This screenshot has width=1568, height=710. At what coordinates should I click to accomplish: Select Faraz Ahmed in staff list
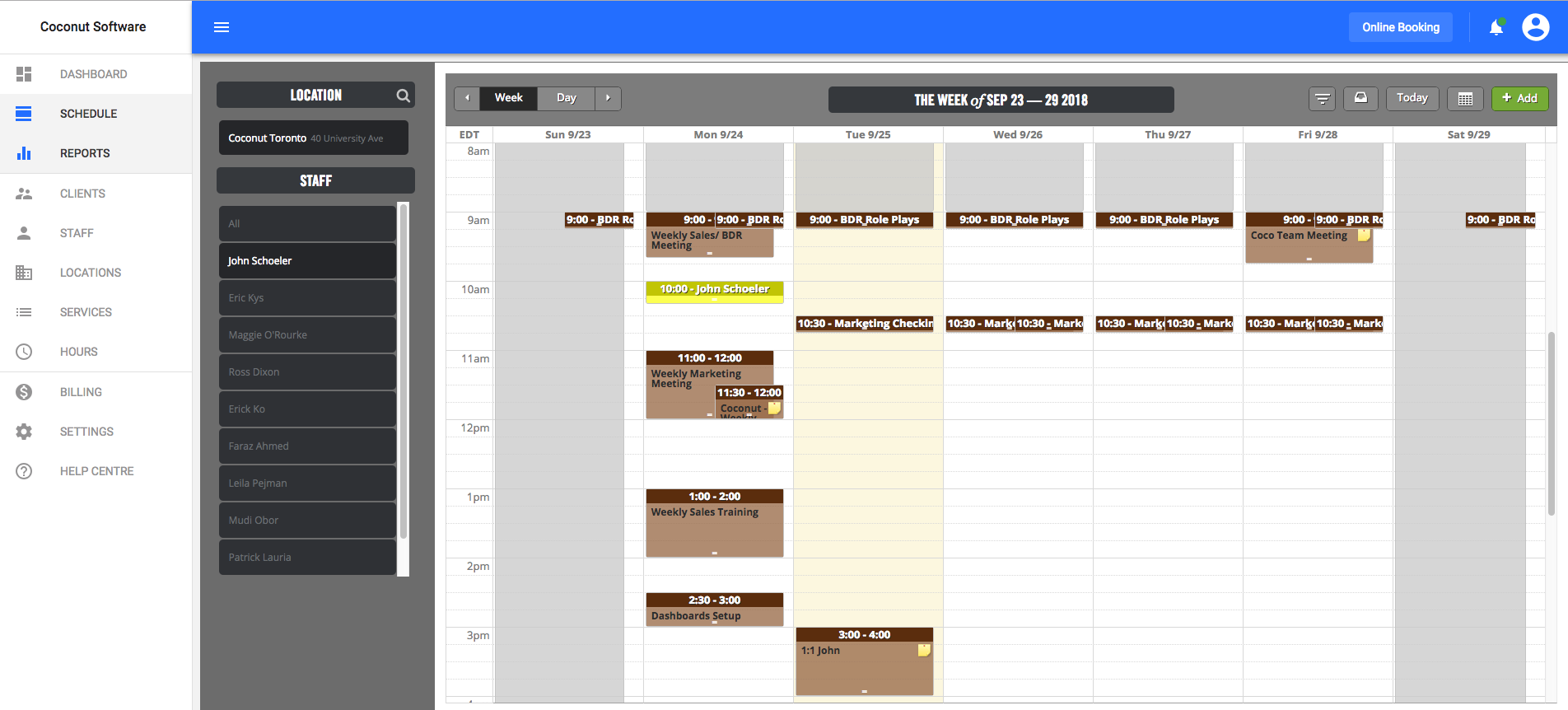click(307, 446)
